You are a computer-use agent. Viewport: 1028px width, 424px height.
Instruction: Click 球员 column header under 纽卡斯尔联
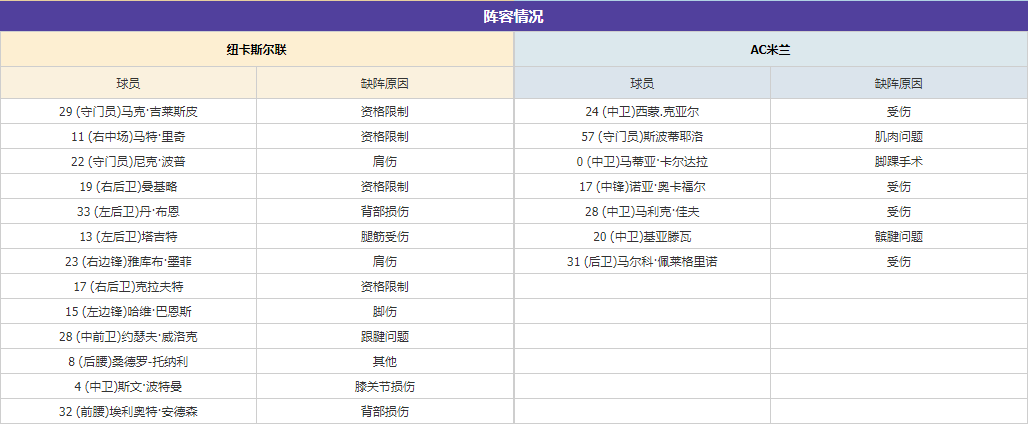[128, 84]
